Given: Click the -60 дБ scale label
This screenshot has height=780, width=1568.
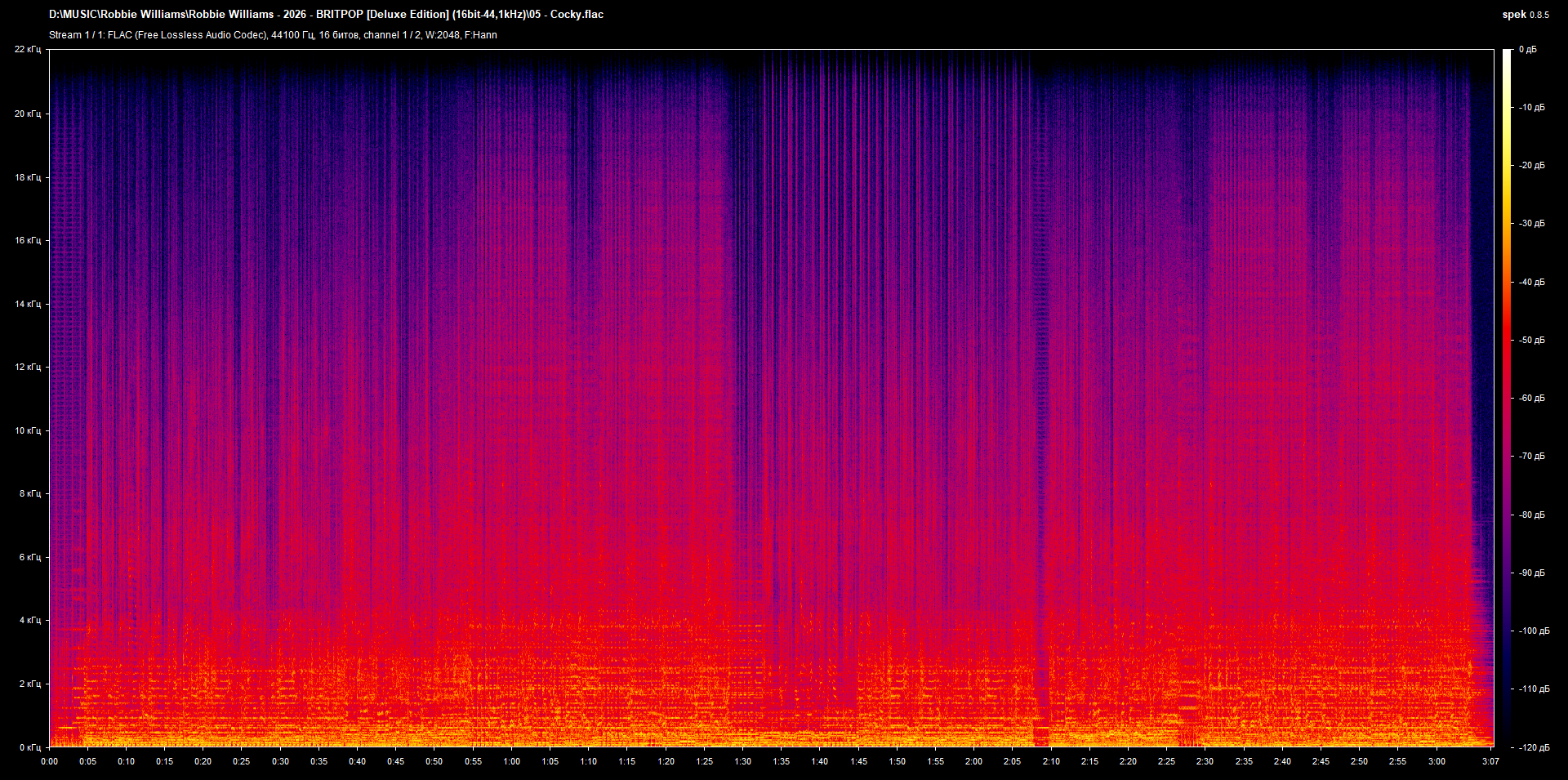Looking at the screenshot, I should point(1532,399).
